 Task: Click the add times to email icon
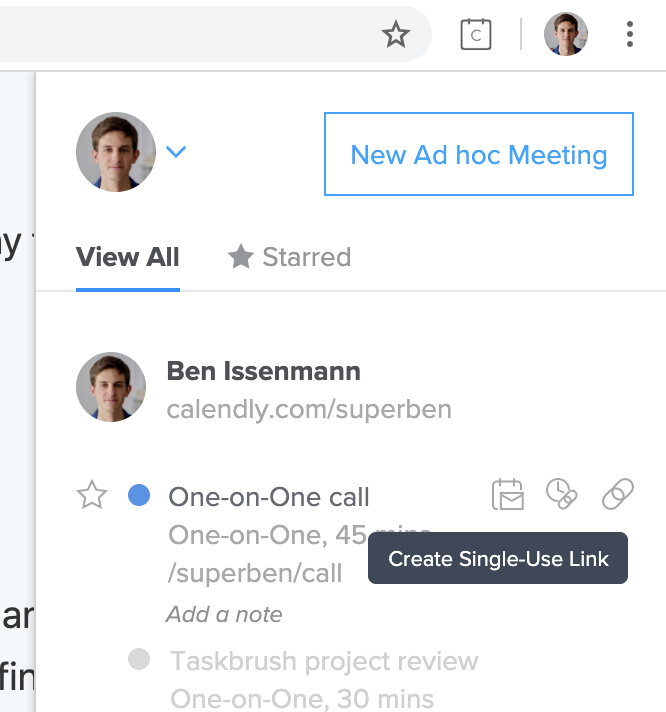[x=508, y=494]
